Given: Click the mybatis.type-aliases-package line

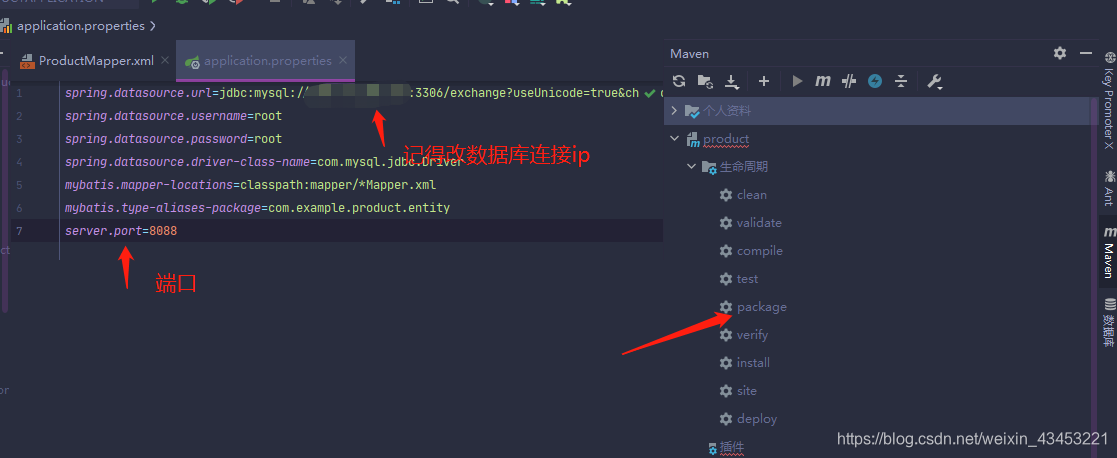Looking at the screenshot, I should pyautogui.click(x=257, y=208).
